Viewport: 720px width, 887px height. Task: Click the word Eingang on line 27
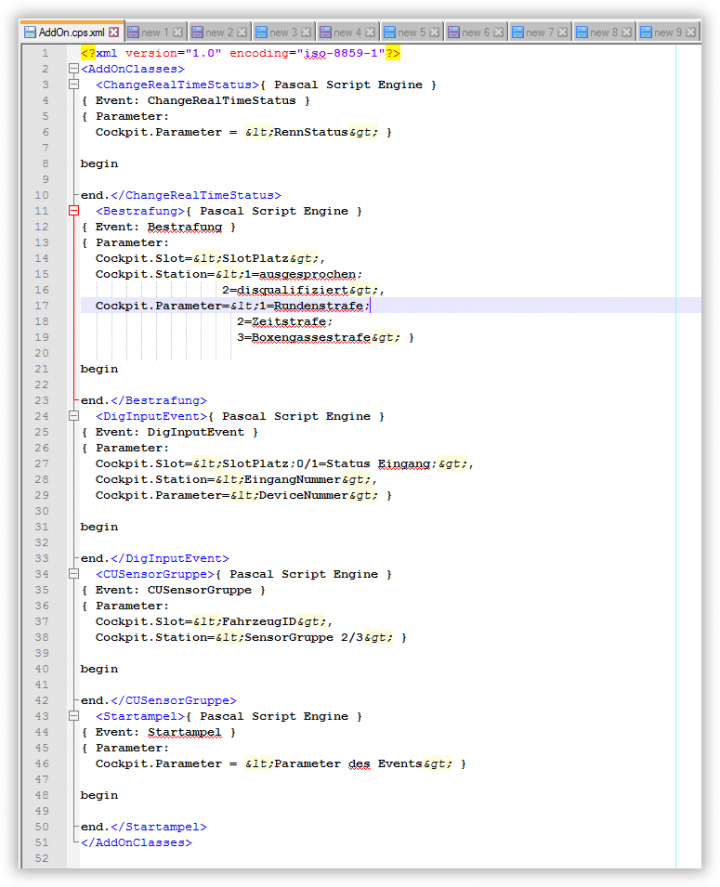(404, 464)
